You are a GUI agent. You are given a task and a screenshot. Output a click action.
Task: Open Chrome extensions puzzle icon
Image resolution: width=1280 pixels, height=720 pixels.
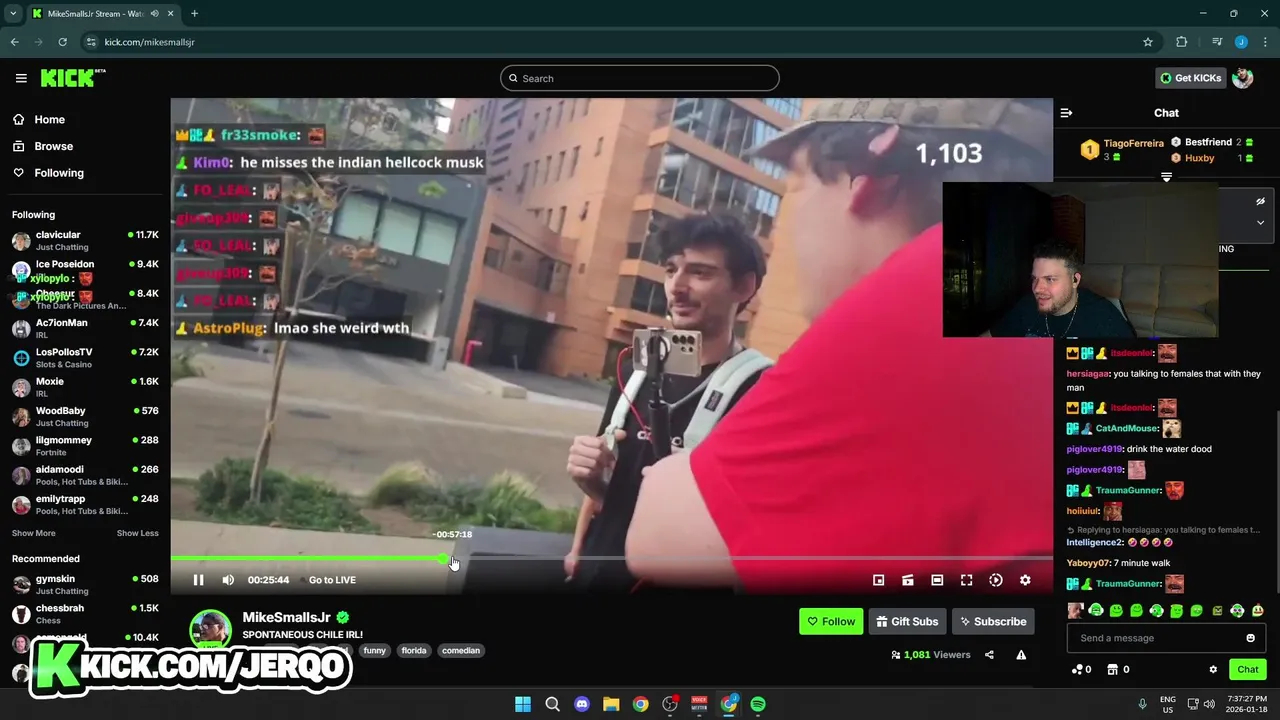point(1181,42)
